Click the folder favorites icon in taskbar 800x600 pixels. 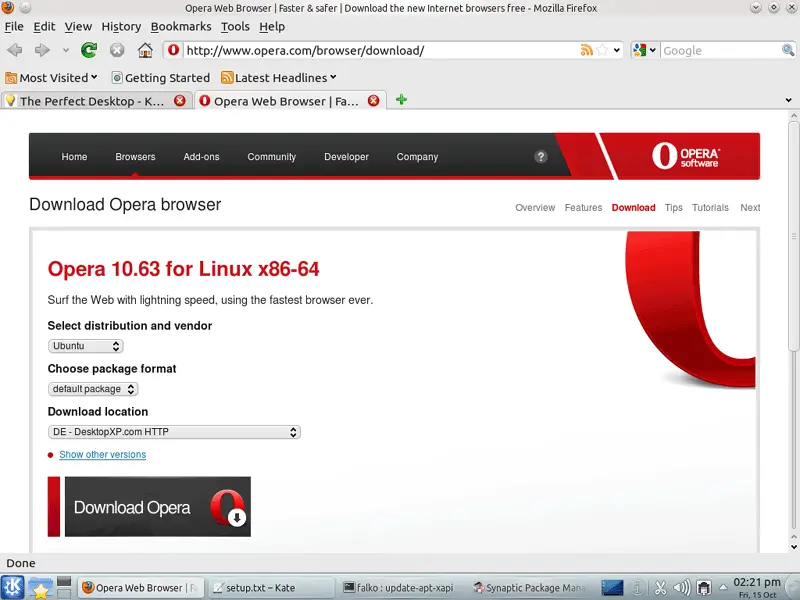(x=40, y=587)
